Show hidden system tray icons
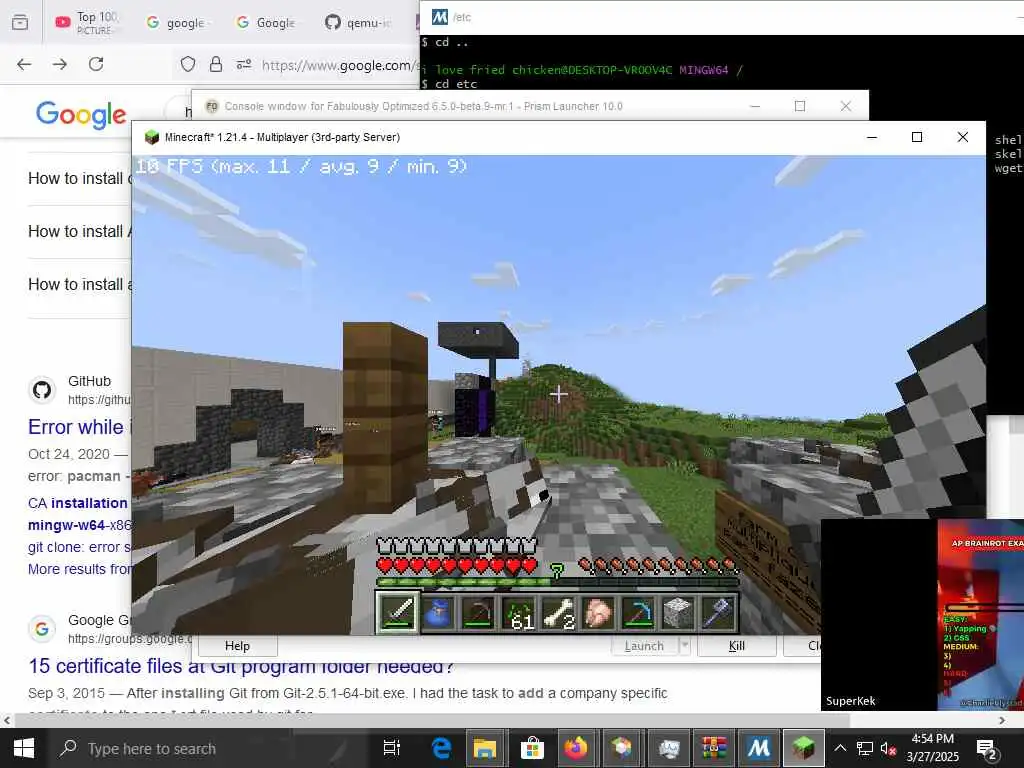Image resolution: width=1024 pixels, height=768 pixels. coord(840,748)
